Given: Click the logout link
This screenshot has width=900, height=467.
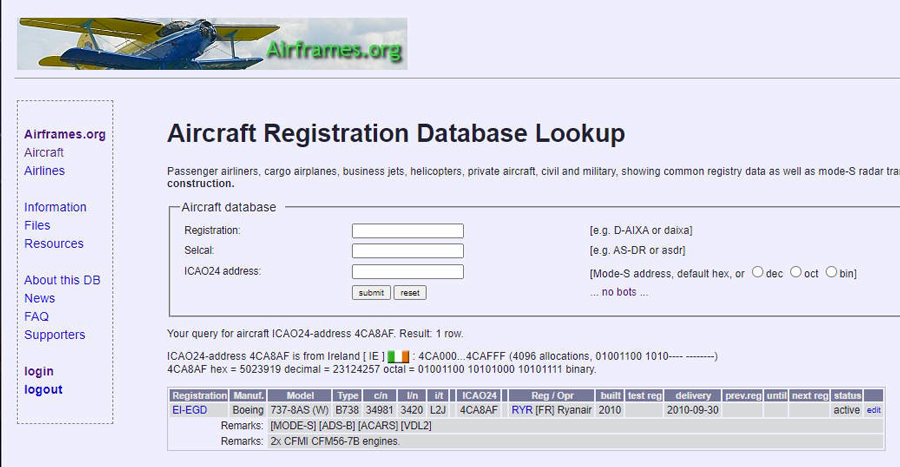Looking at the screenshot, I should [43, 390].
